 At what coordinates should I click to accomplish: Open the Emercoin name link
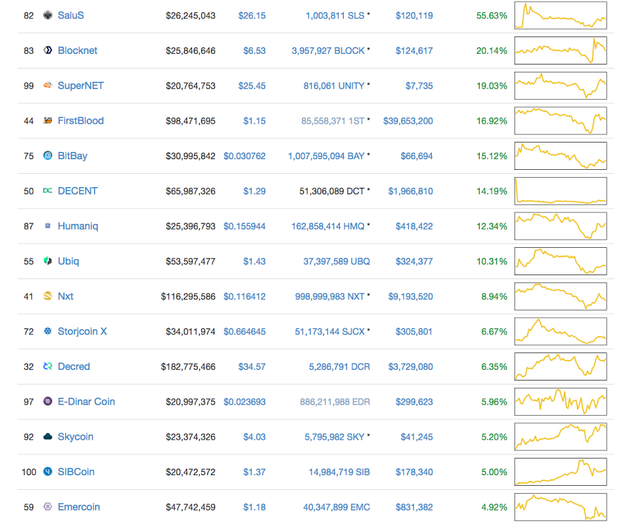79,507
